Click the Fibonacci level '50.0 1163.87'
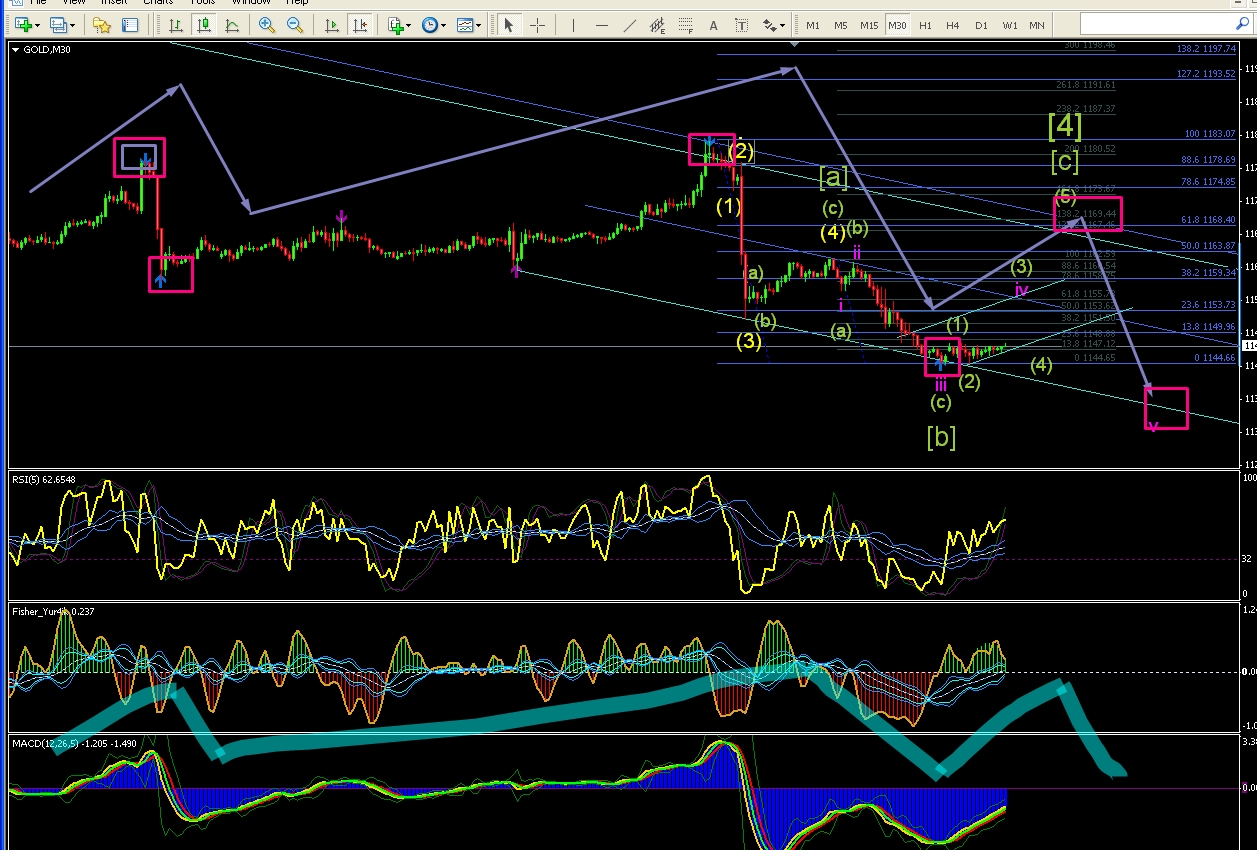The image size is (1257, 850). coord(1208,246)
